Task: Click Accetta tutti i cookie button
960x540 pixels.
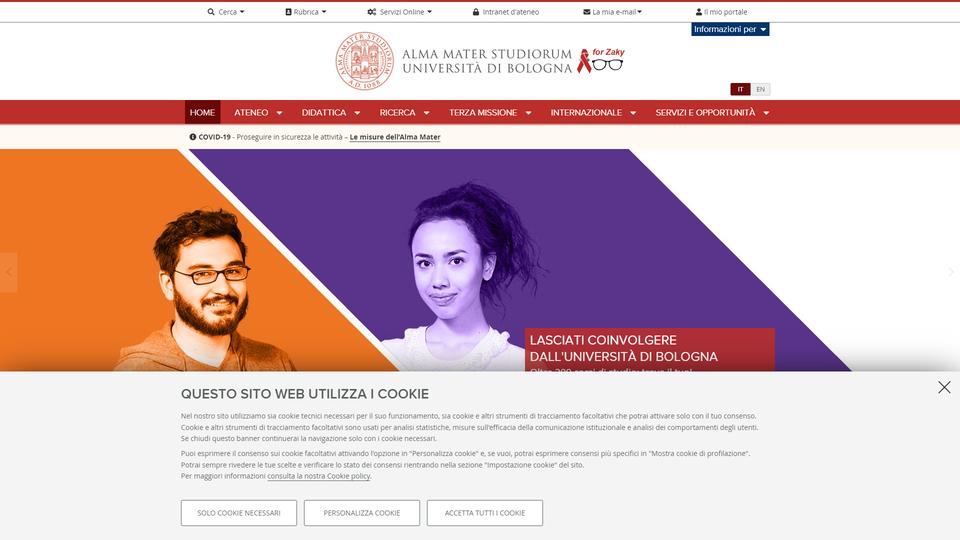Action: point(485,513)
